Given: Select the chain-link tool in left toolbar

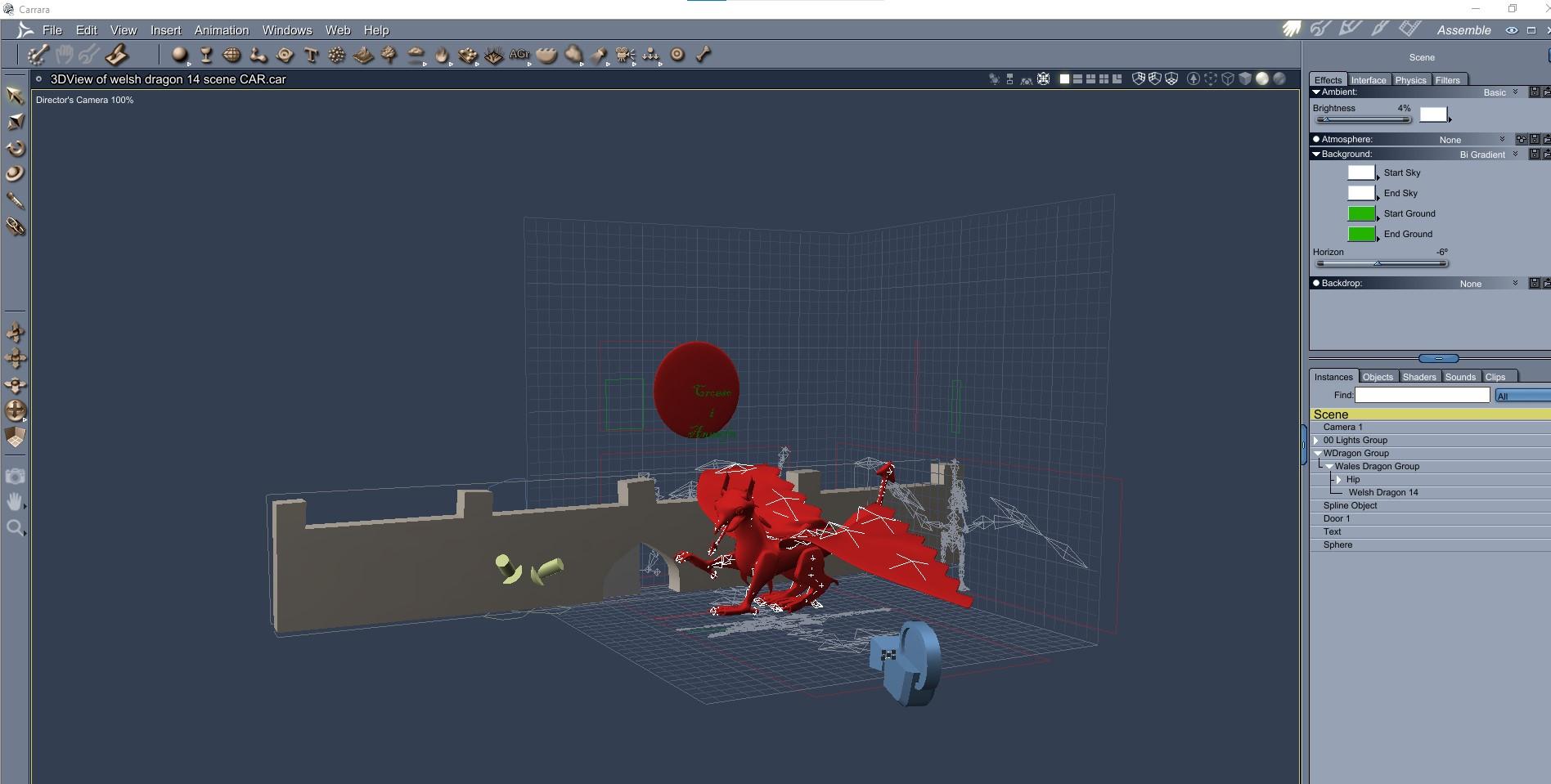Looking at the screenshot, I should point(15,226).
